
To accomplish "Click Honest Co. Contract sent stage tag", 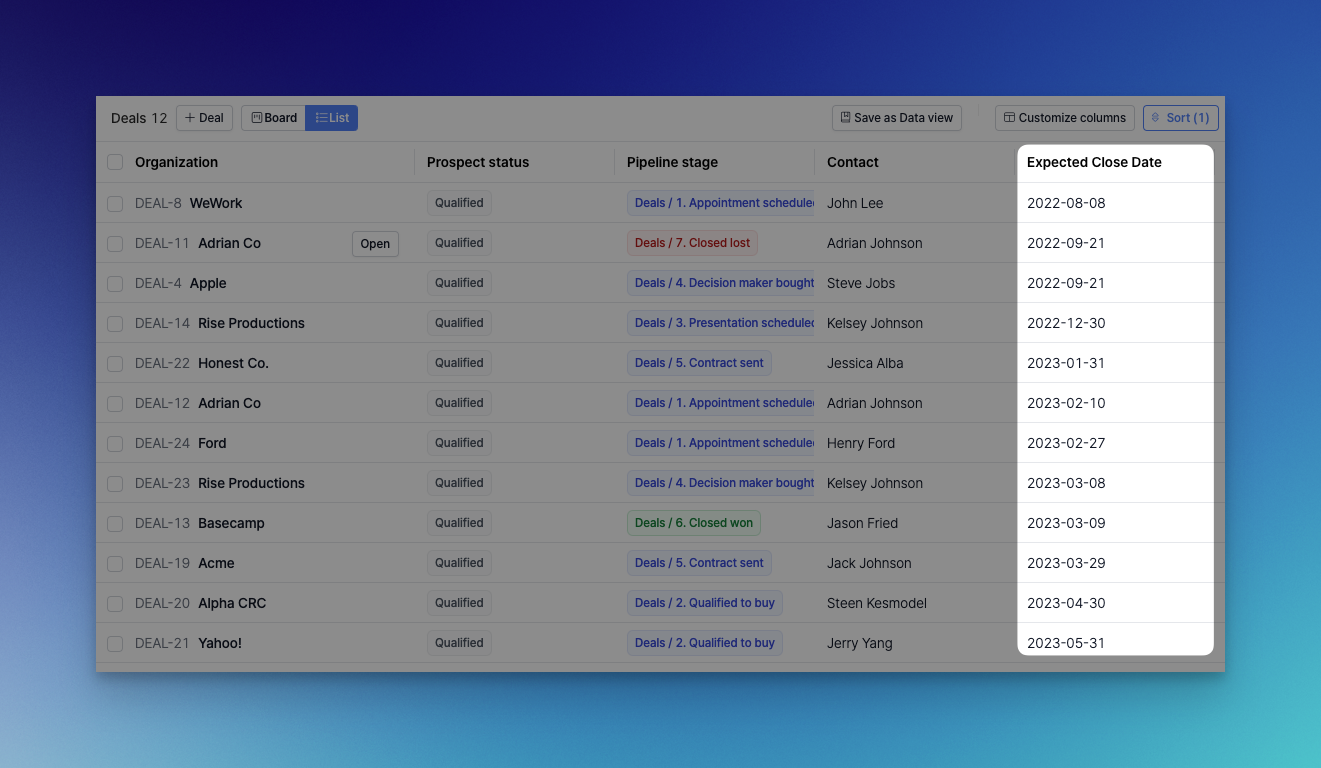I will coord(699,363).
